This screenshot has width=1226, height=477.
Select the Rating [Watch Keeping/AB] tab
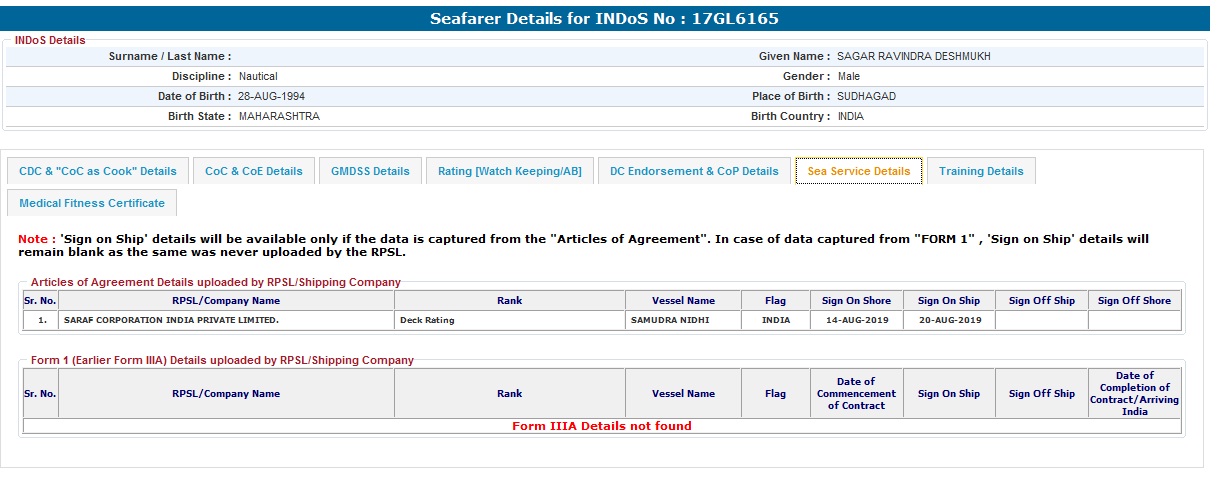(x=510, y=171)
